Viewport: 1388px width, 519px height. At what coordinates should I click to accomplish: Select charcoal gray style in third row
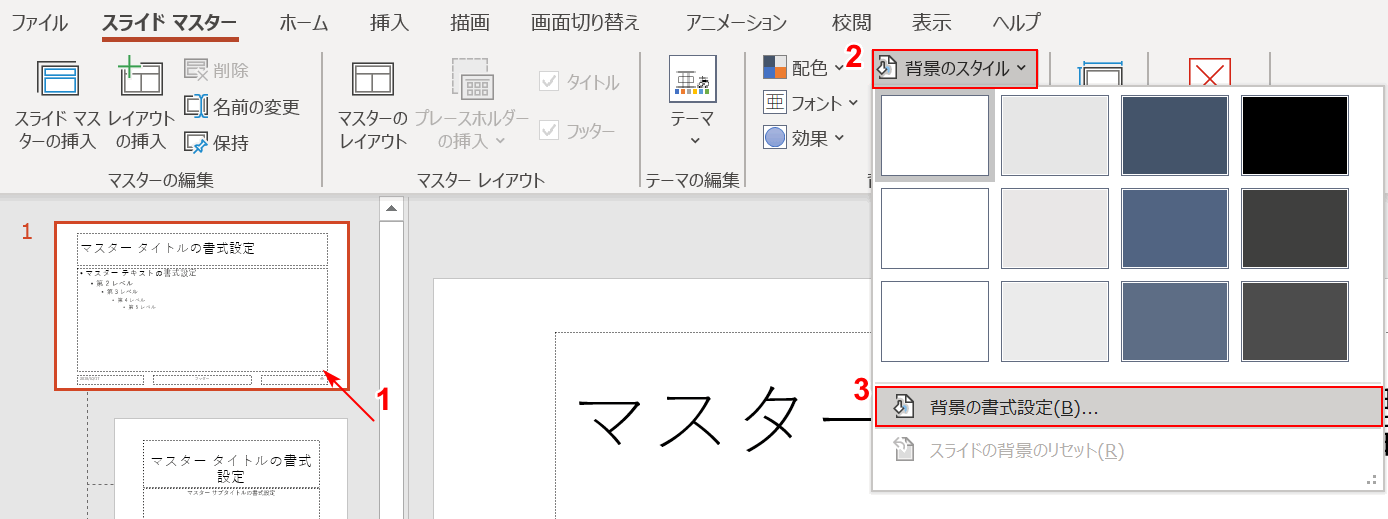point(1295,321)
